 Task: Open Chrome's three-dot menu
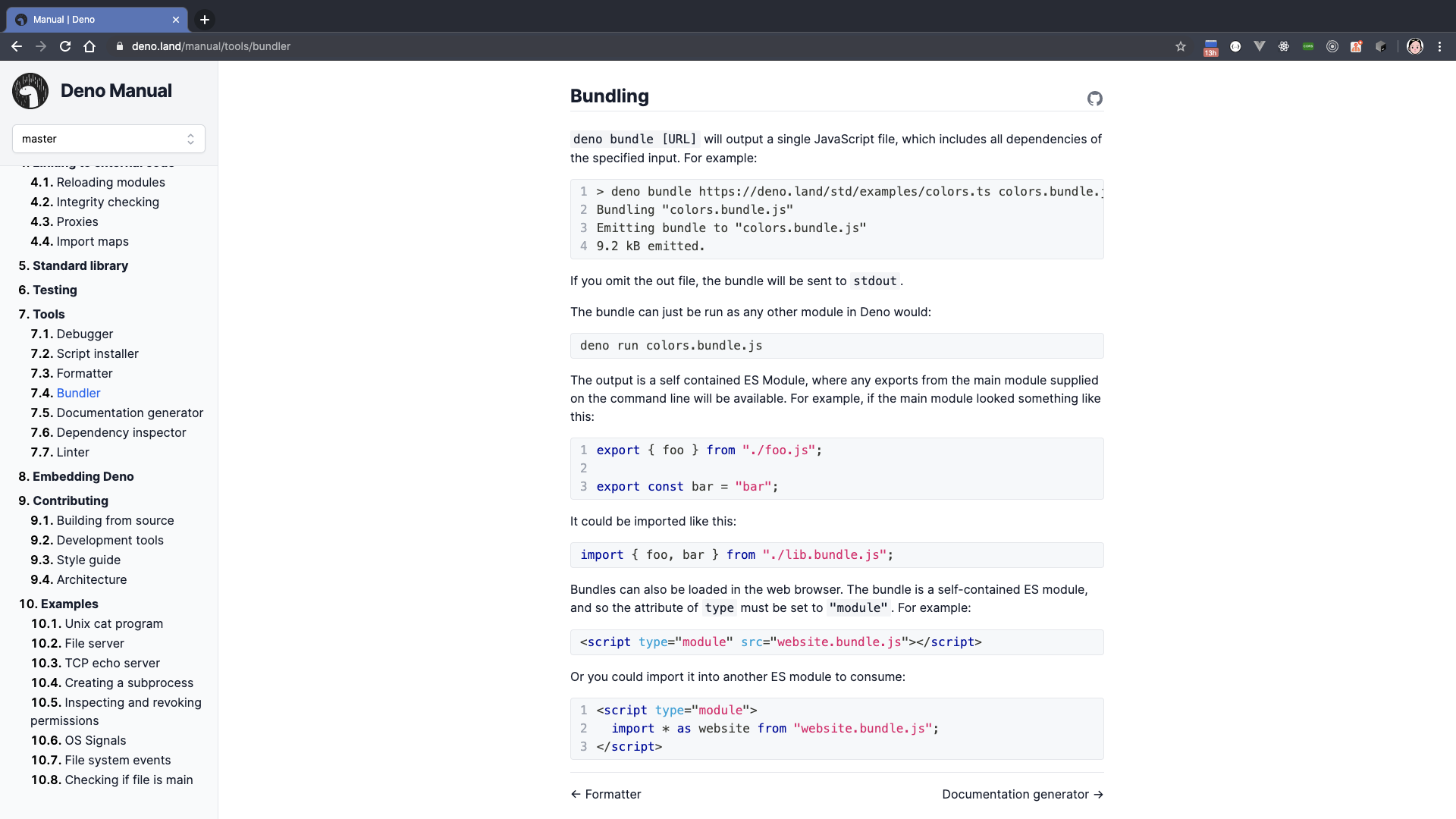click(1439, 46)
